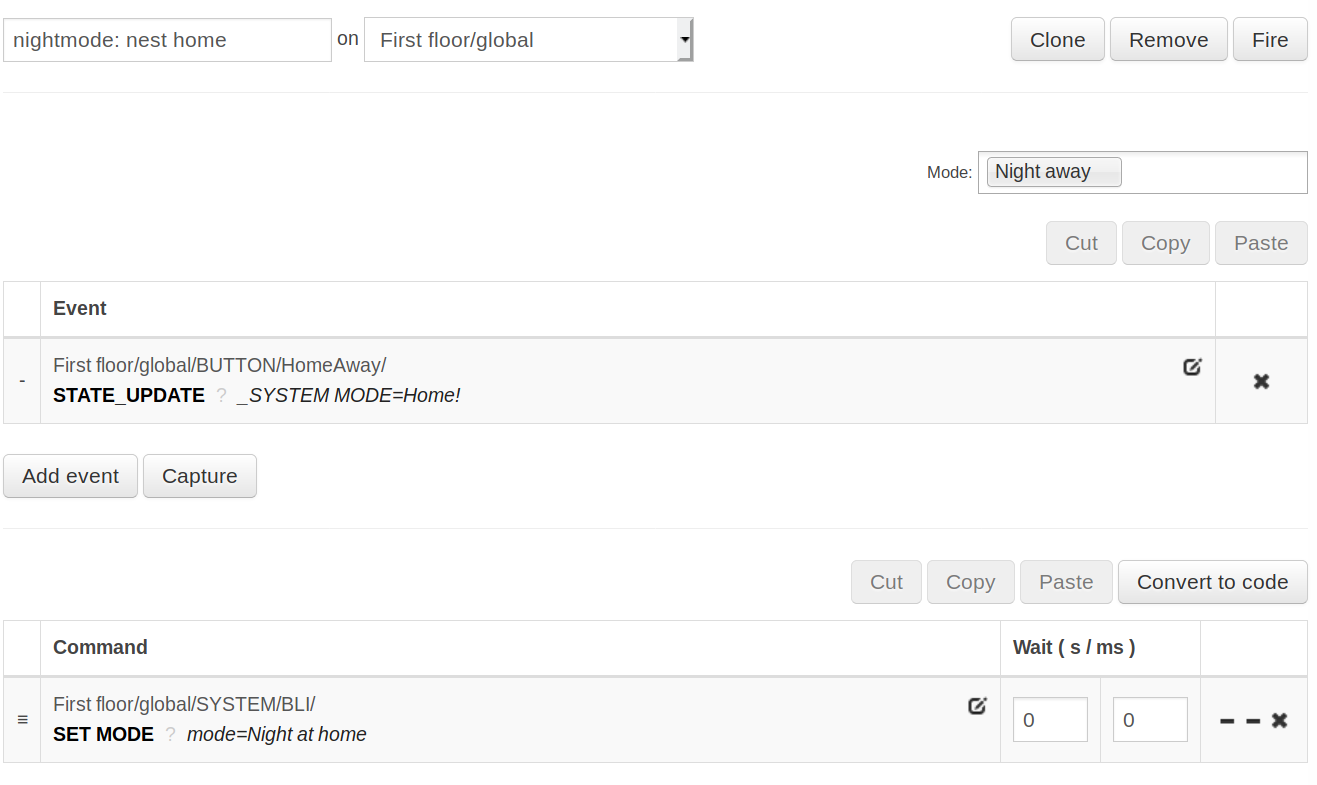Select the Night away mode tag
This screenshot has width=1317, height=785.
tap(1053, 172)
